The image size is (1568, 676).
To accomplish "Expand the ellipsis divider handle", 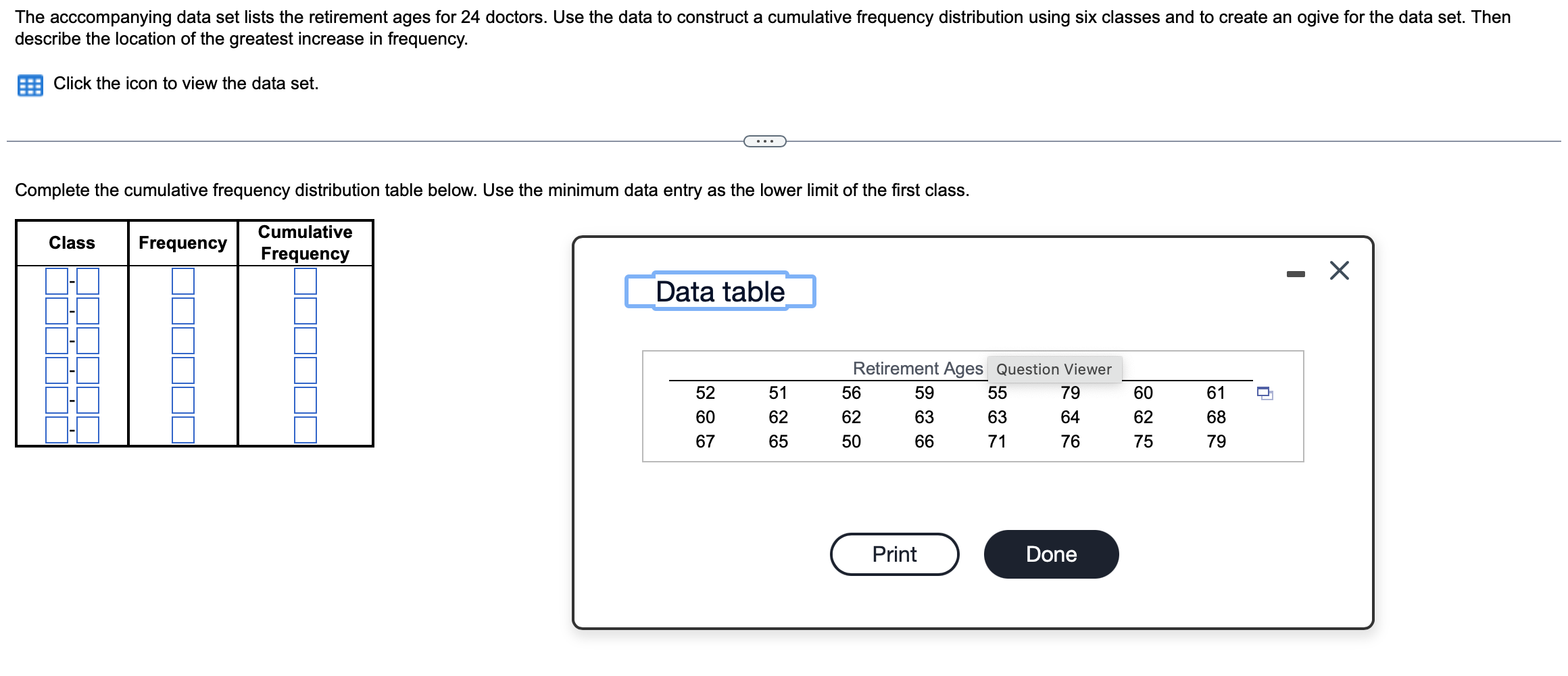I will pyautogui.click(x=764, y=141).
